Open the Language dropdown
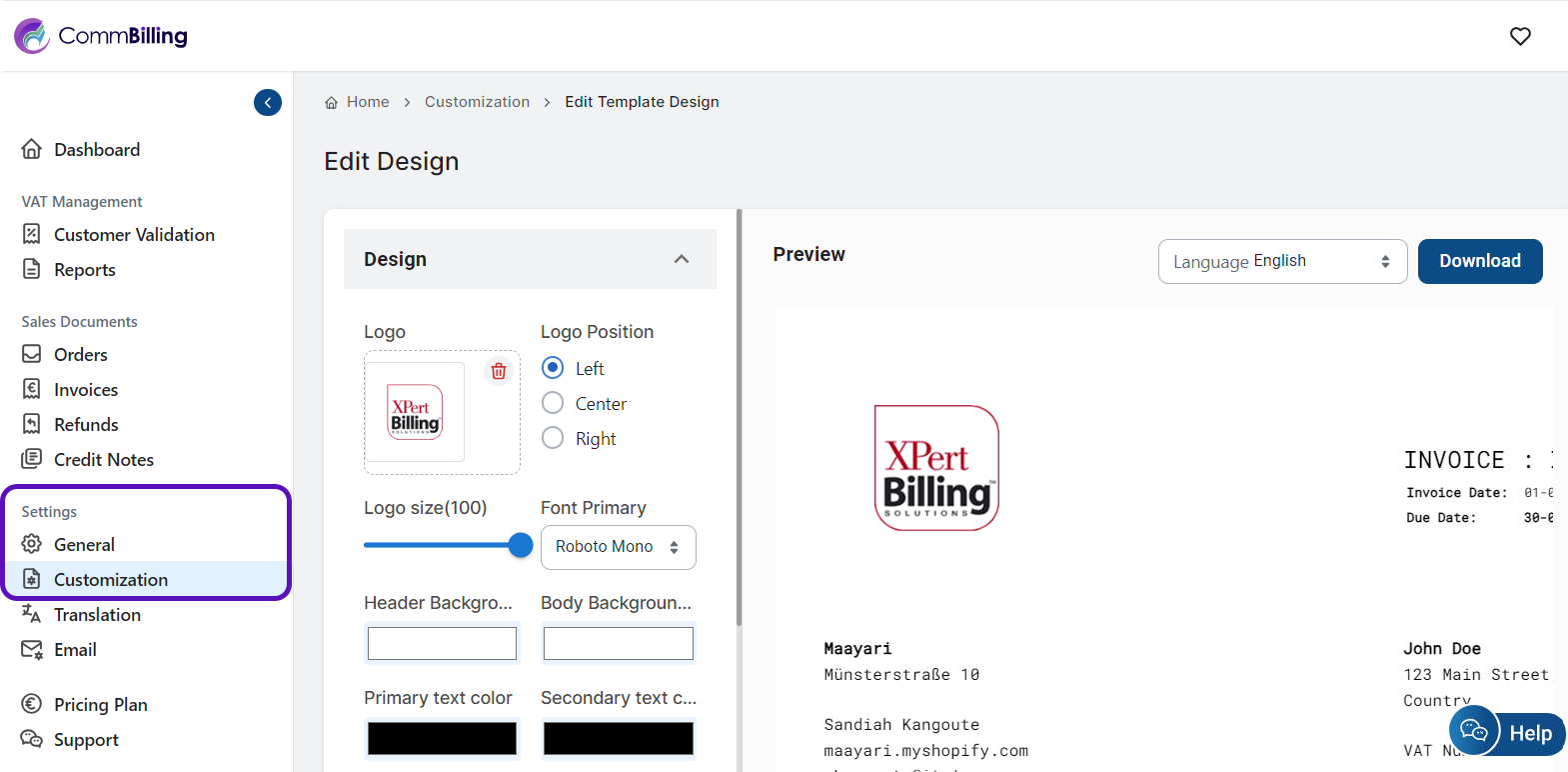This screenshot has width=1568, height=772. (1282, 262)
